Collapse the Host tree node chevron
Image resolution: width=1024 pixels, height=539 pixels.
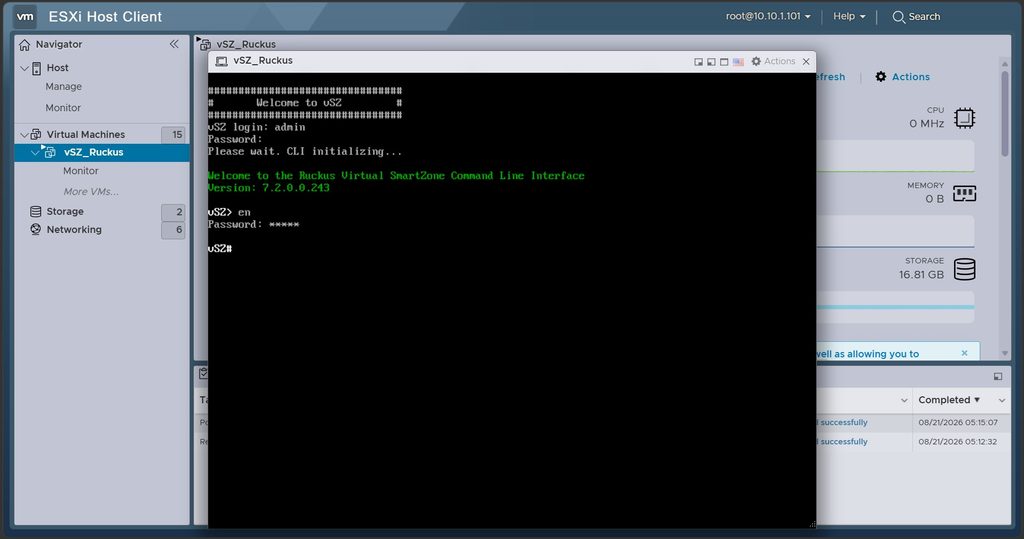pyautogui.click(x=24, y=68)
